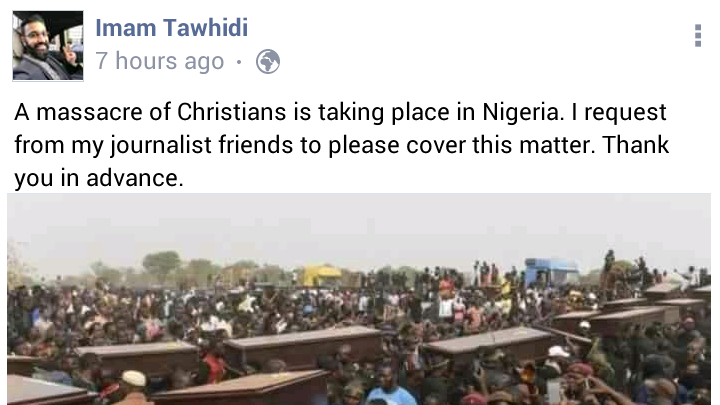
Task: Visit the Imam Tawhidi profile name link
Action: point(172,28)
